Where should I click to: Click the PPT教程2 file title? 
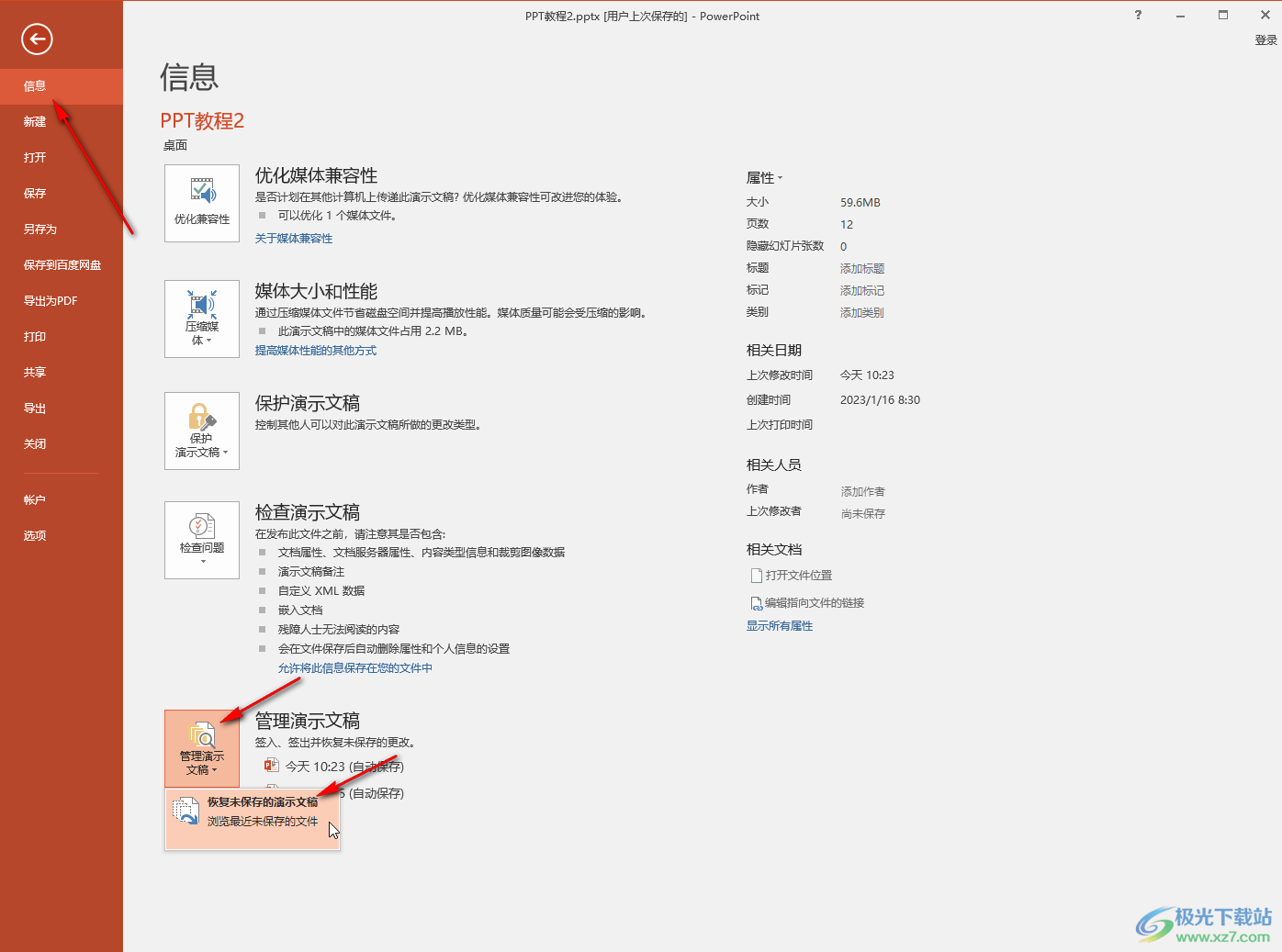tap(202, 121)
